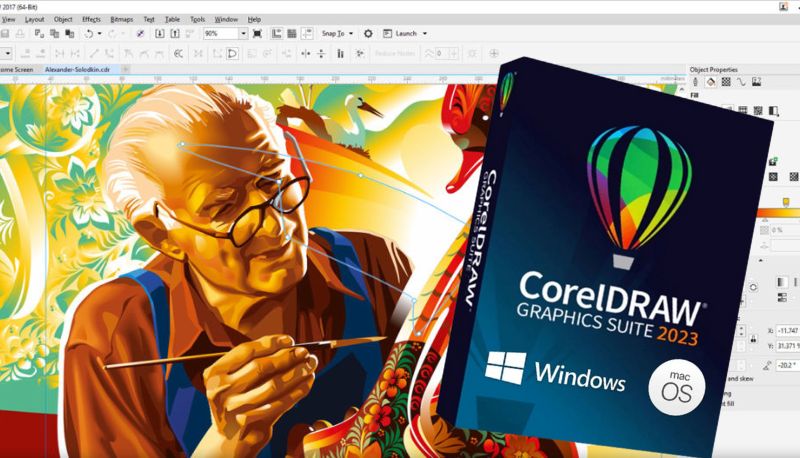Toggle the show grid button

pos(290,33)
